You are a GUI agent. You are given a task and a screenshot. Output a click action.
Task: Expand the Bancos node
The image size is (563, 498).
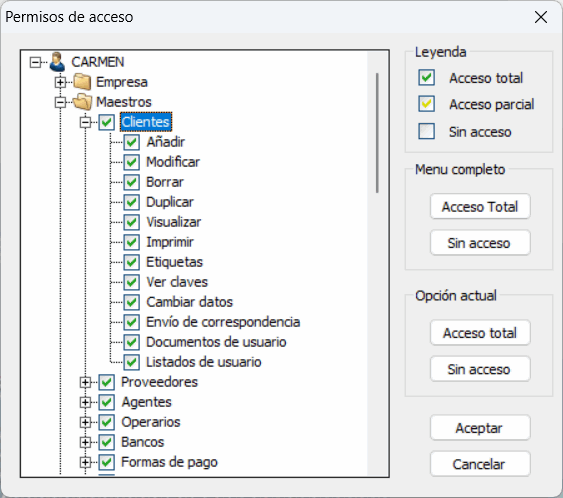85,442
